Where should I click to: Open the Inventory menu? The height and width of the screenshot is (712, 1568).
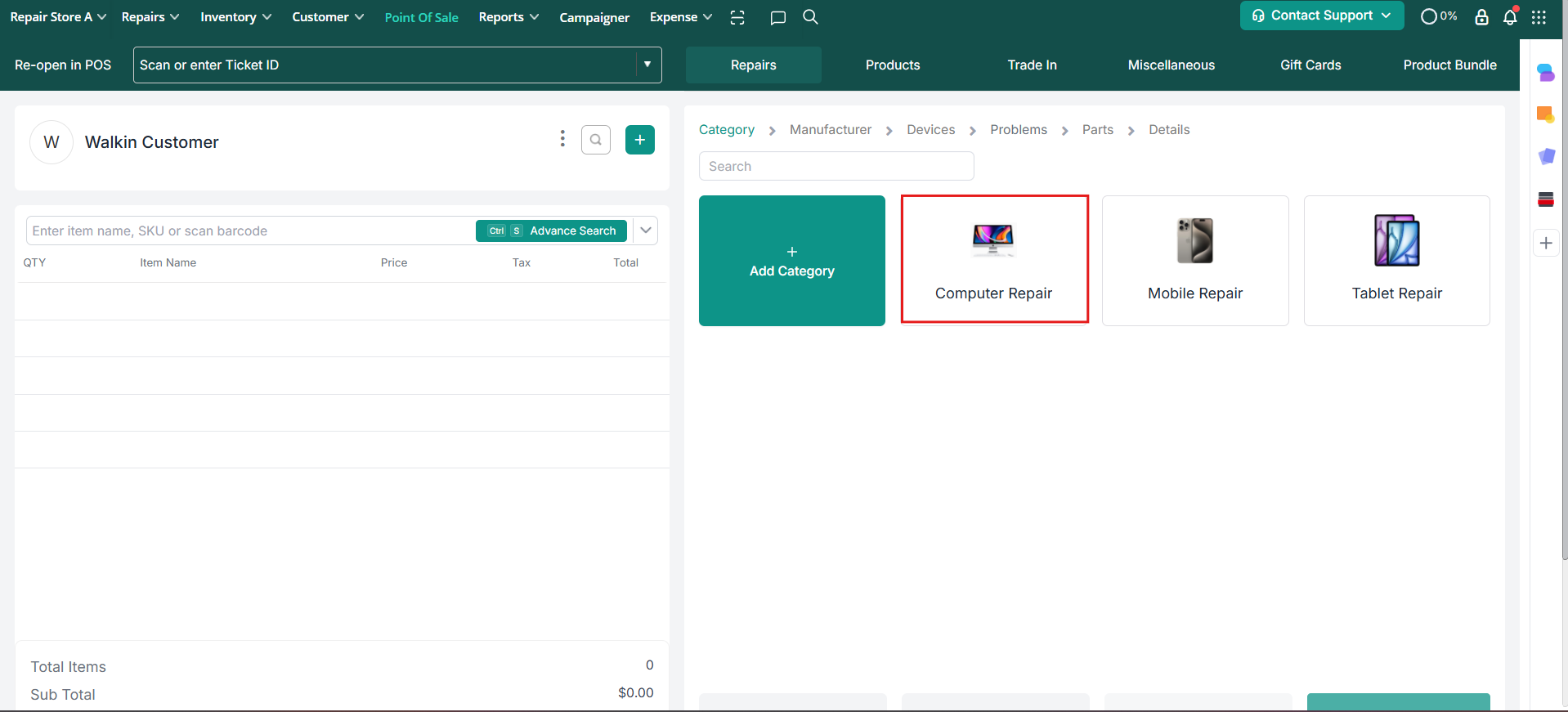235,17
